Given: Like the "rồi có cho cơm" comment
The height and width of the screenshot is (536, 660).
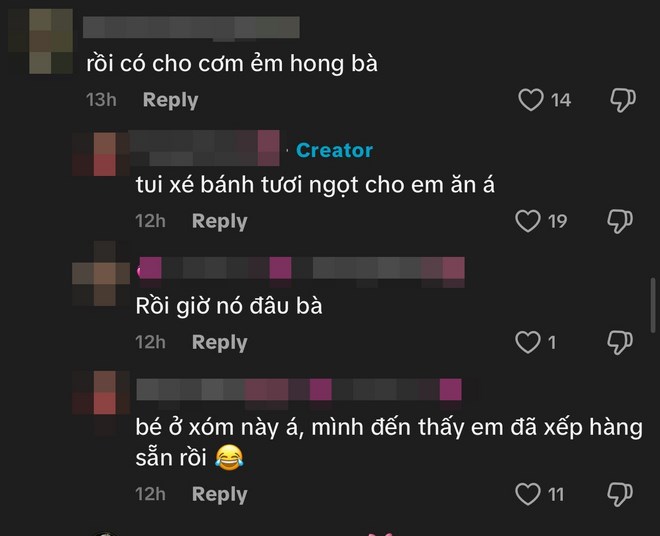Looking at the screenshot, I should [x=530, y=100].
